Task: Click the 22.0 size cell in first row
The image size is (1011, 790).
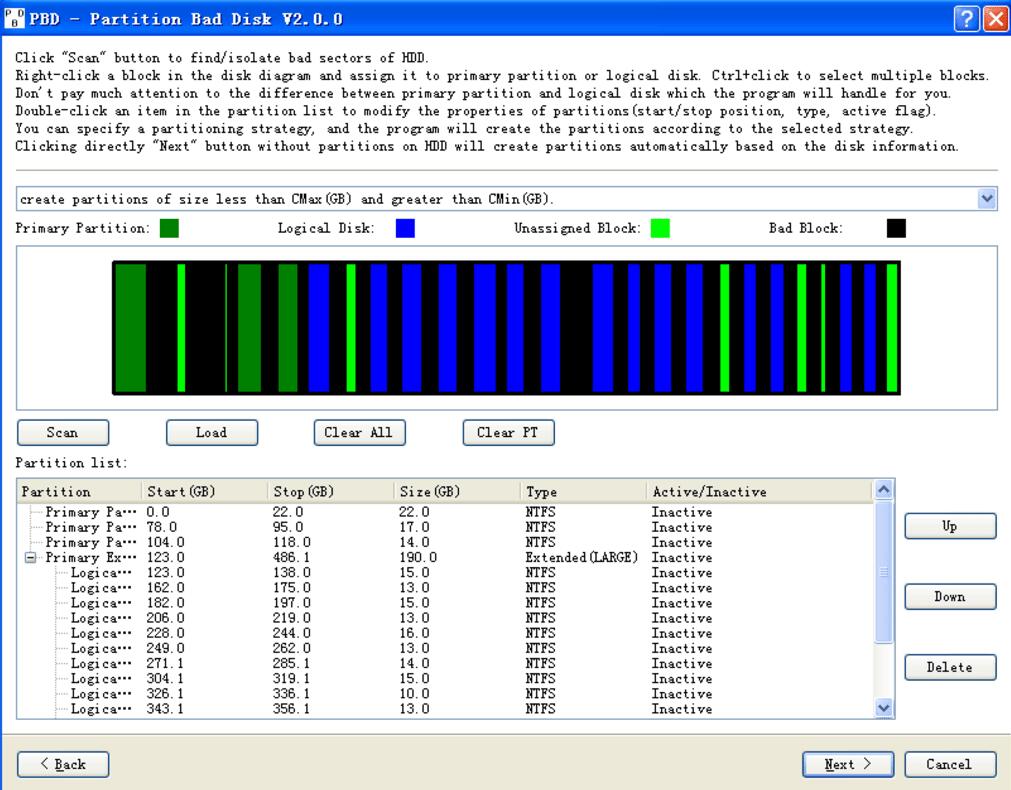Action: [414, 512]
